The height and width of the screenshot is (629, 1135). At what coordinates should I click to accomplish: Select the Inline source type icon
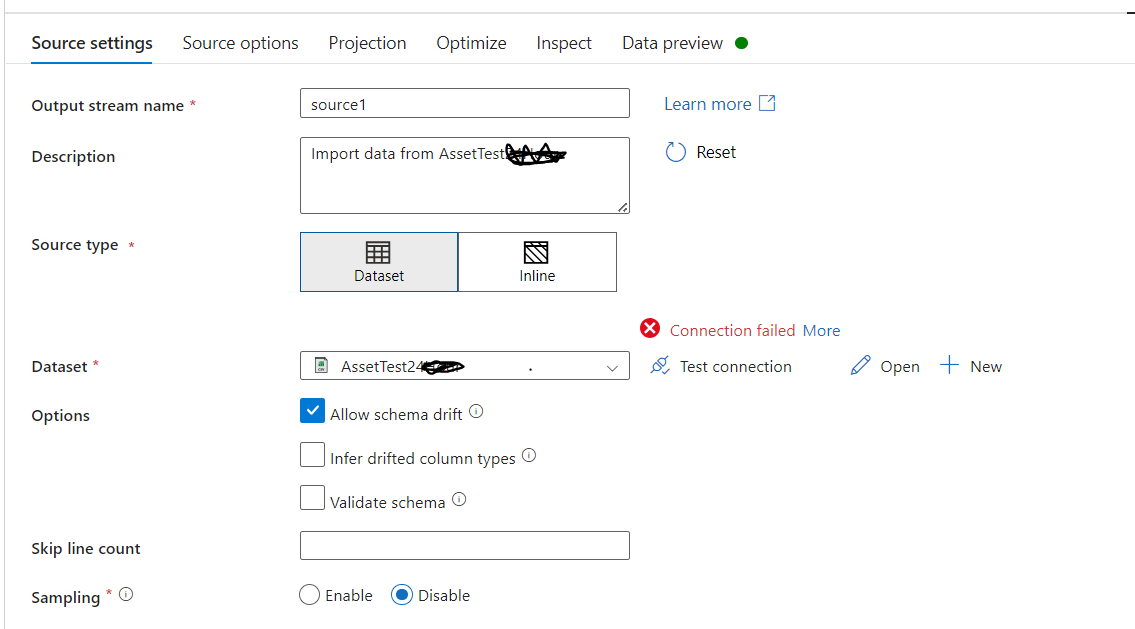[537, 254]
